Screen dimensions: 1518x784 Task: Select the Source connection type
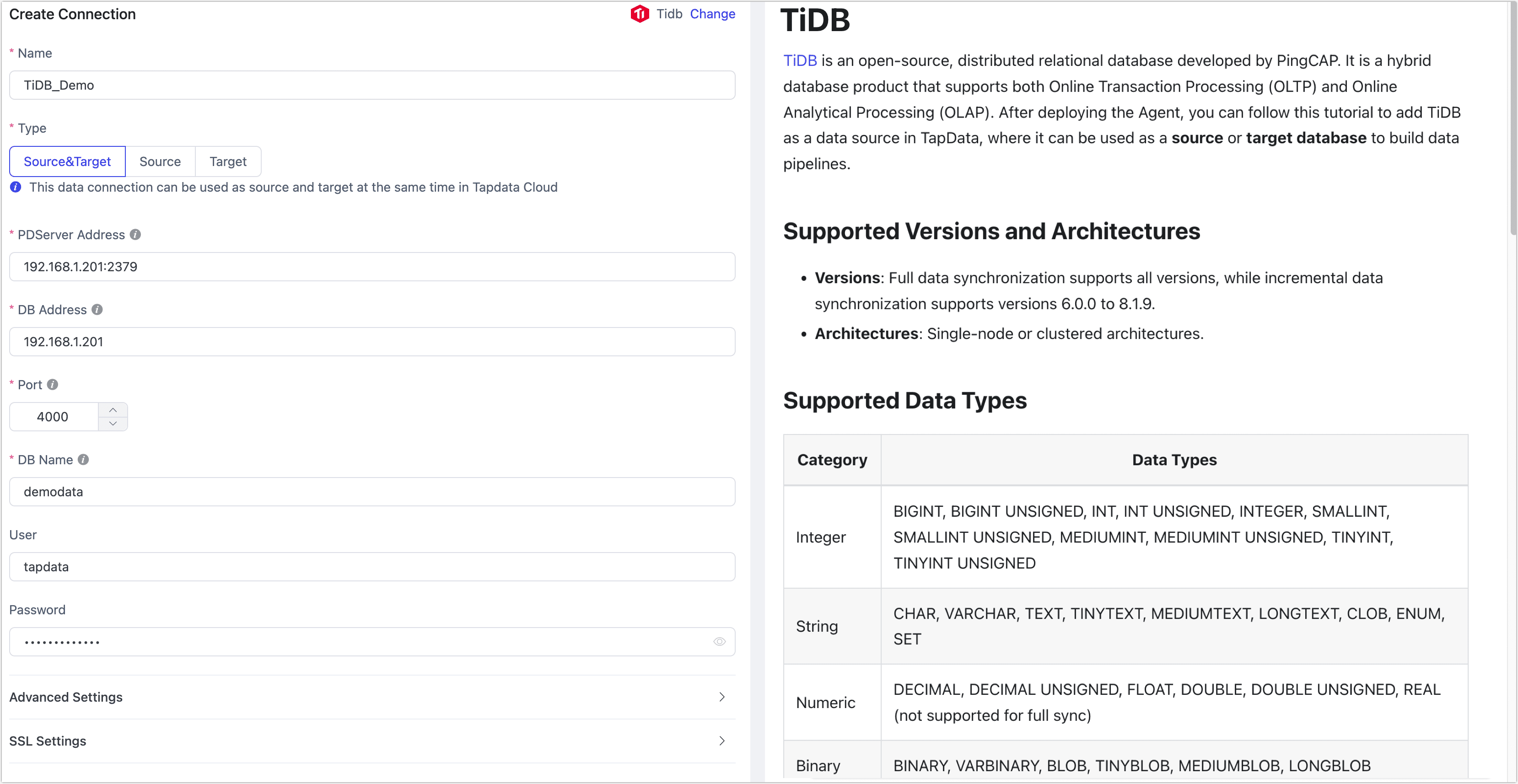click(160, 161)
